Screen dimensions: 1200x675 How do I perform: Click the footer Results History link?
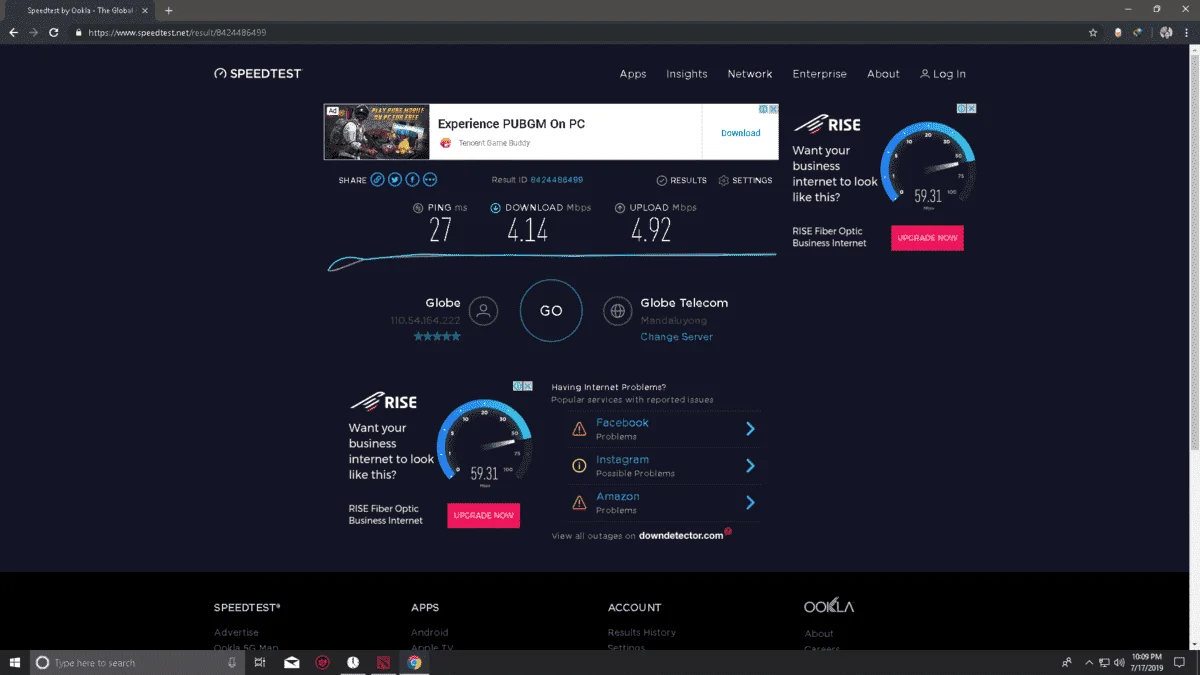click(x=642, y=632)
